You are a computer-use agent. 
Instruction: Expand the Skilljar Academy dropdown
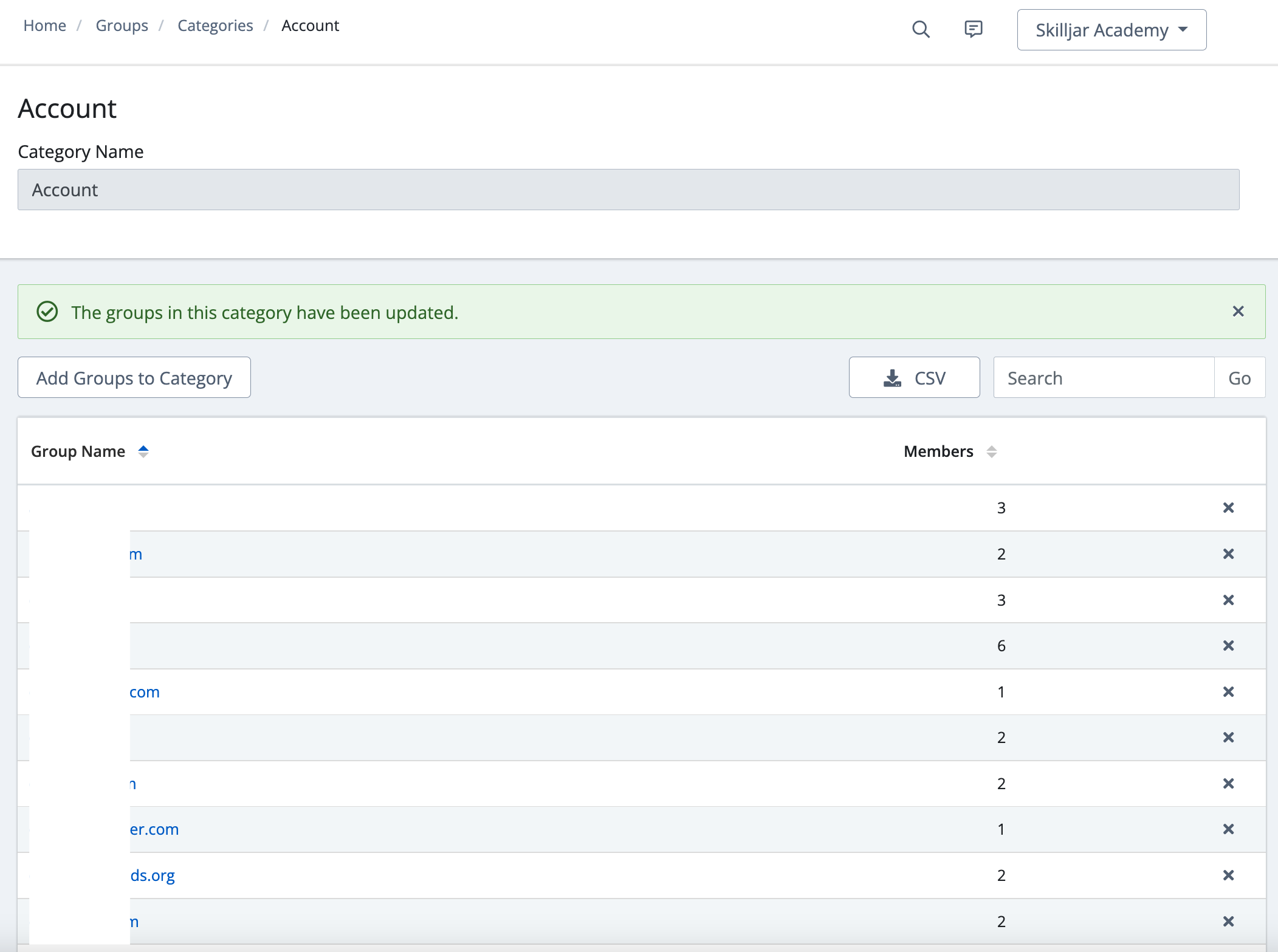point(1111,30)
